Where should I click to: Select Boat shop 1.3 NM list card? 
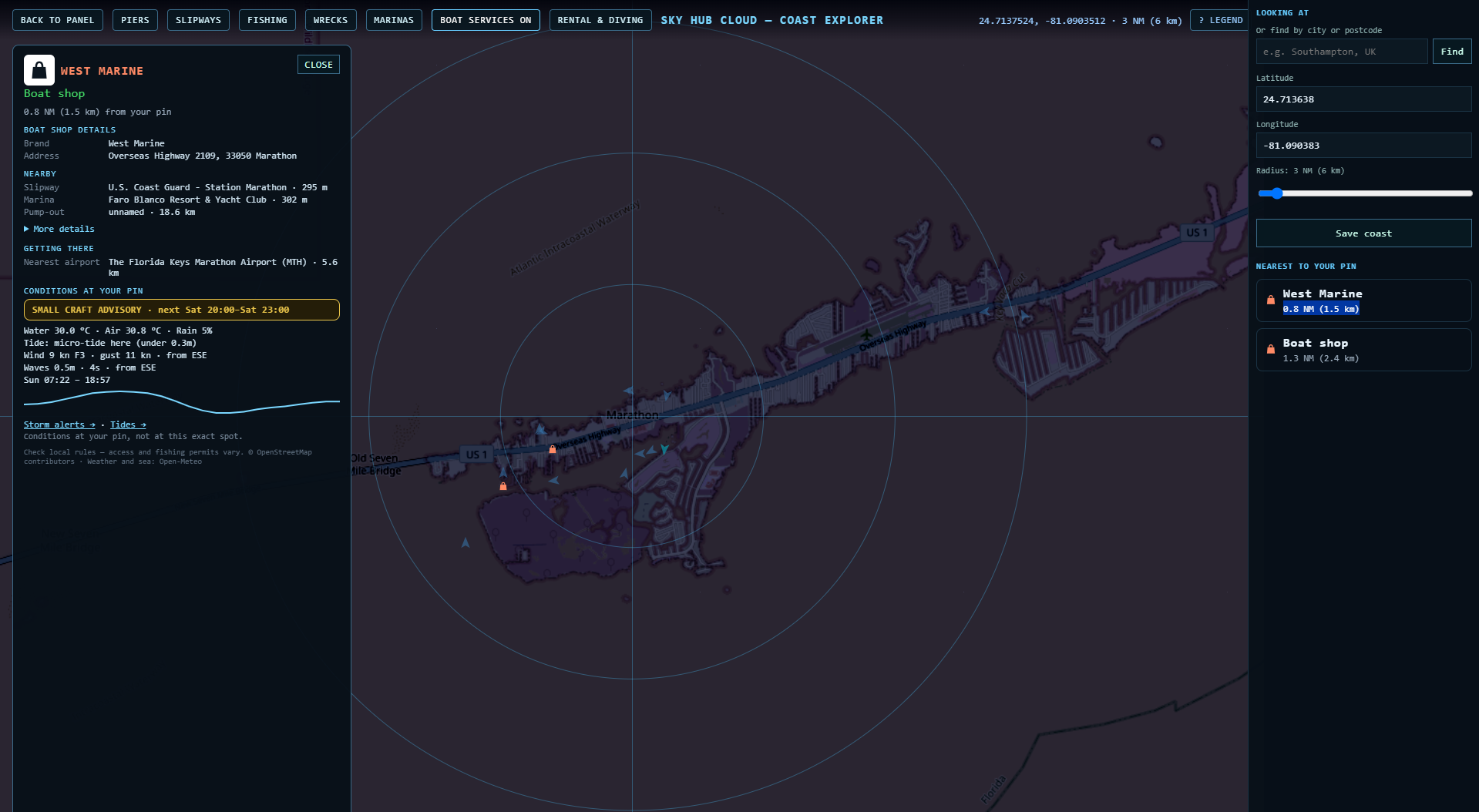coord(1363,350)
